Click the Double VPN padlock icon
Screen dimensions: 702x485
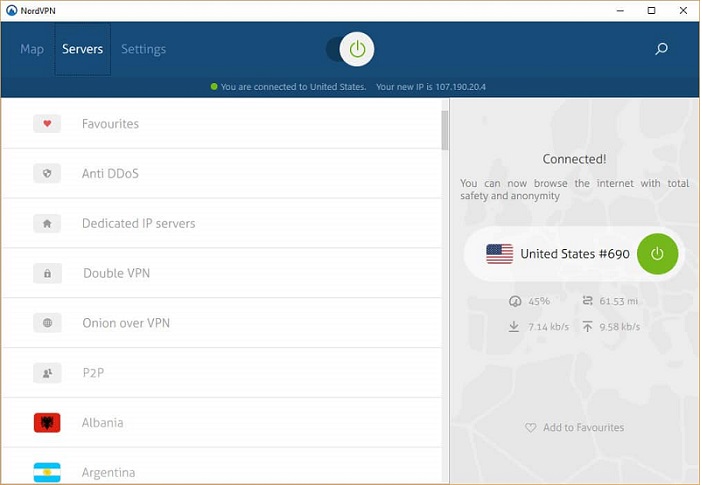coord(47,273)
